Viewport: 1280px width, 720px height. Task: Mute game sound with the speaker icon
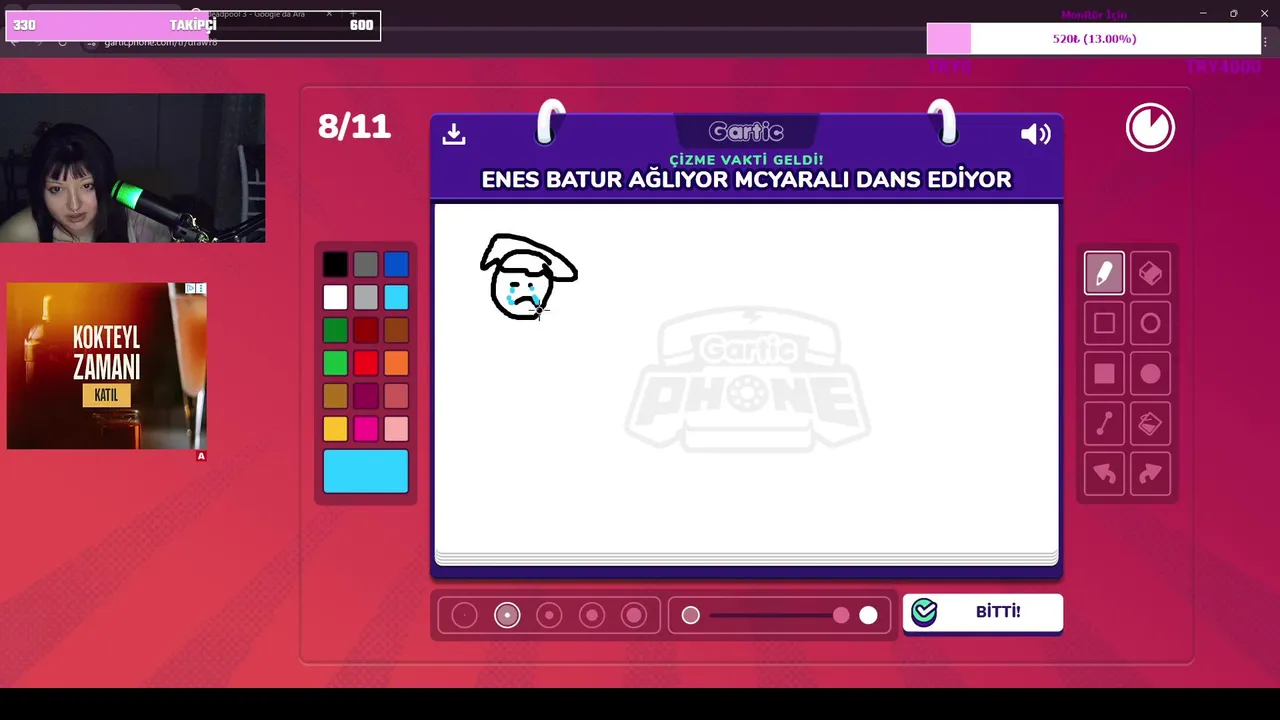[x=1035, y=134]
